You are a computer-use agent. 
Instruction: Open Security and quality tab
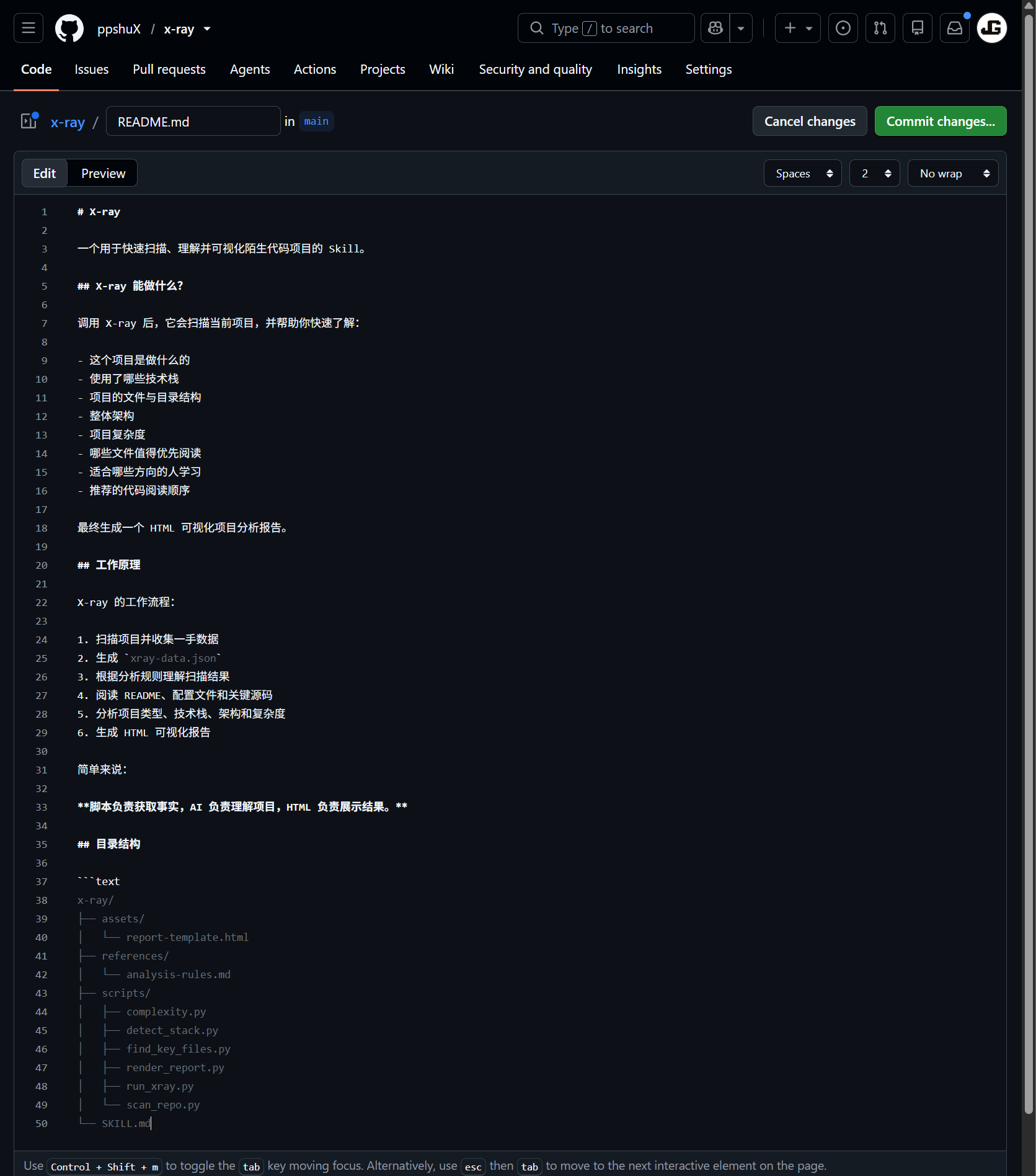coord(536,69)
